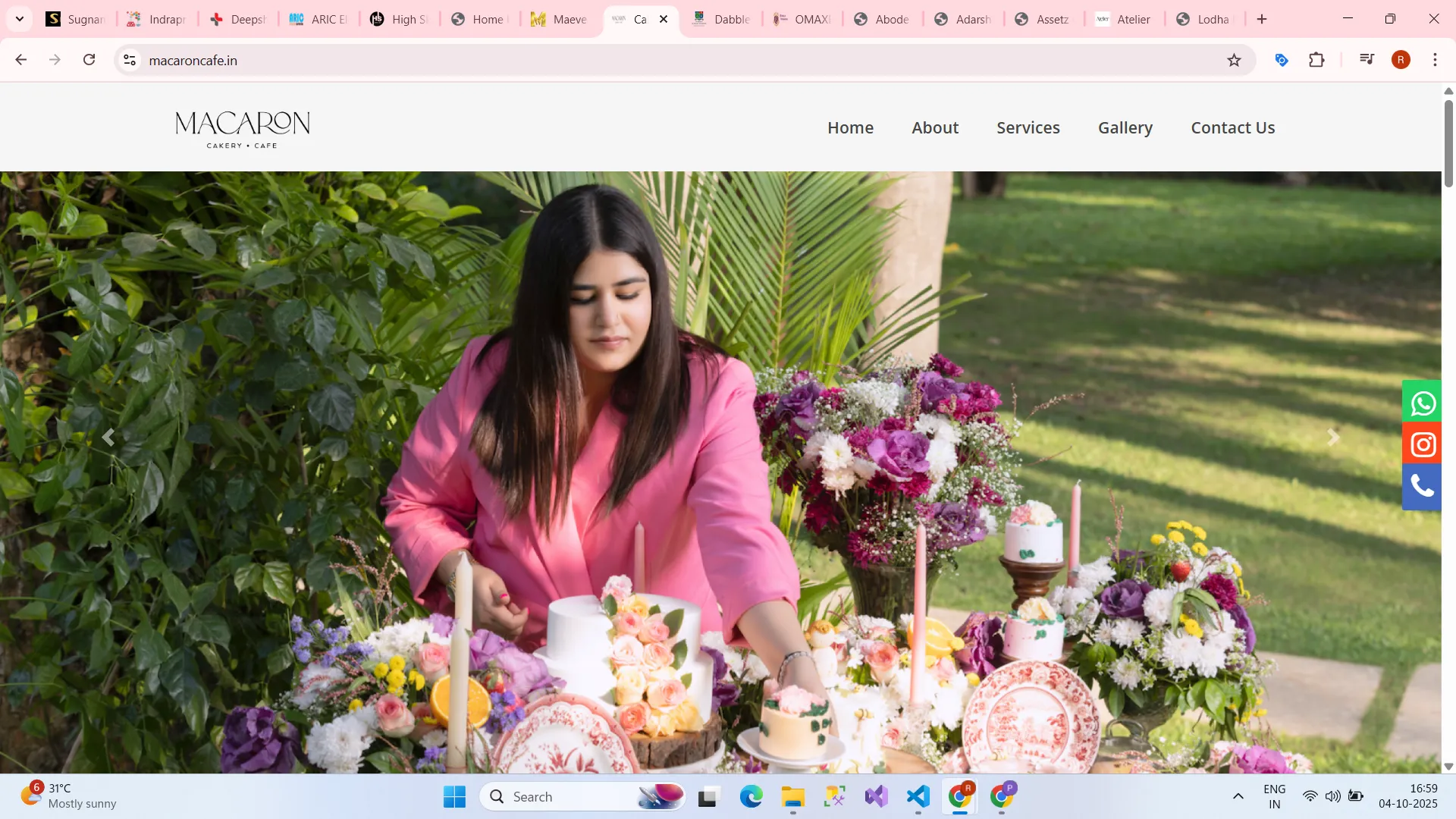Click the page vertical scrollbar thumb

tap(1448, 144)
